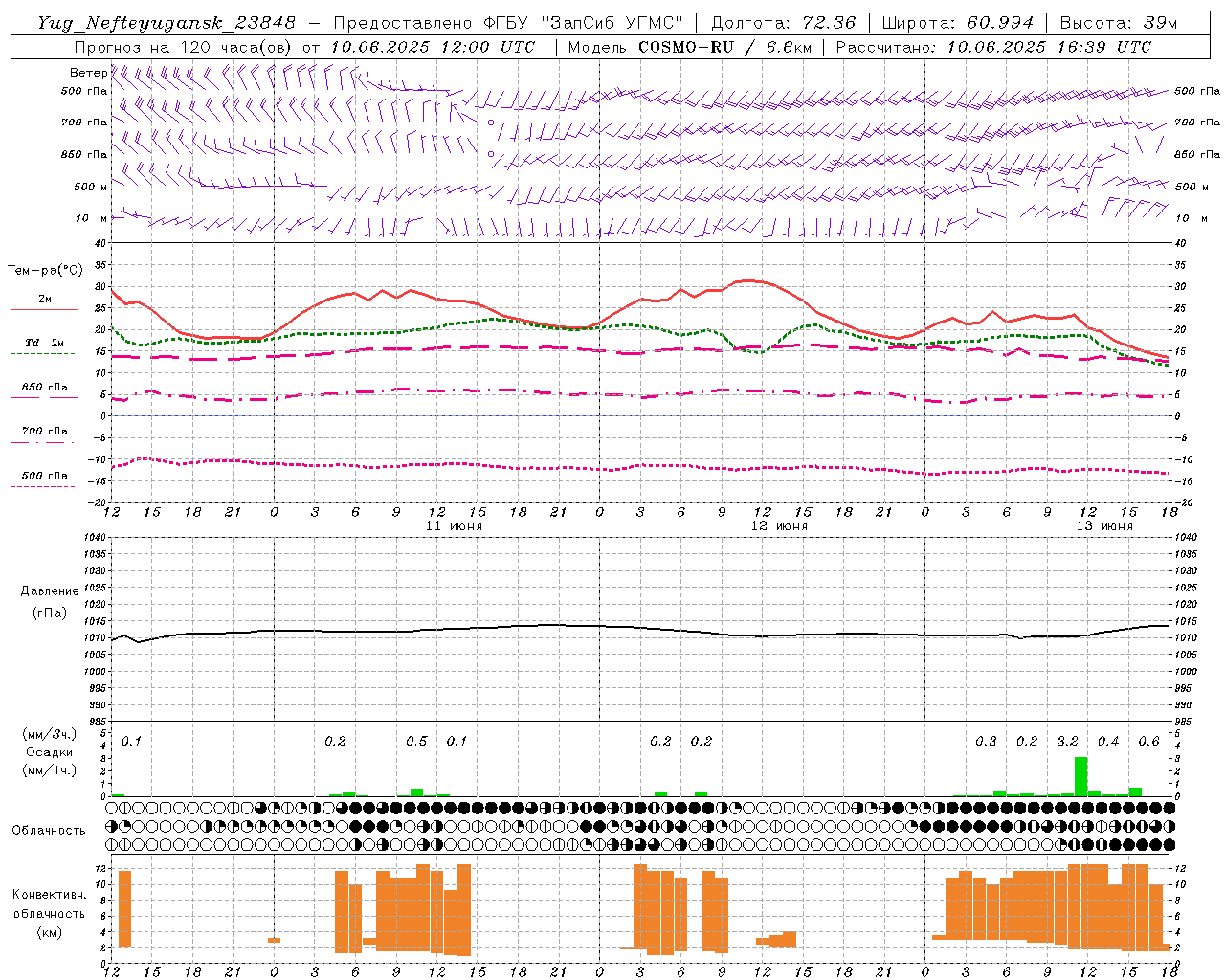Click the 0.6 precipitation value
Screen dimensions: 1225x980
[1148, 741]
